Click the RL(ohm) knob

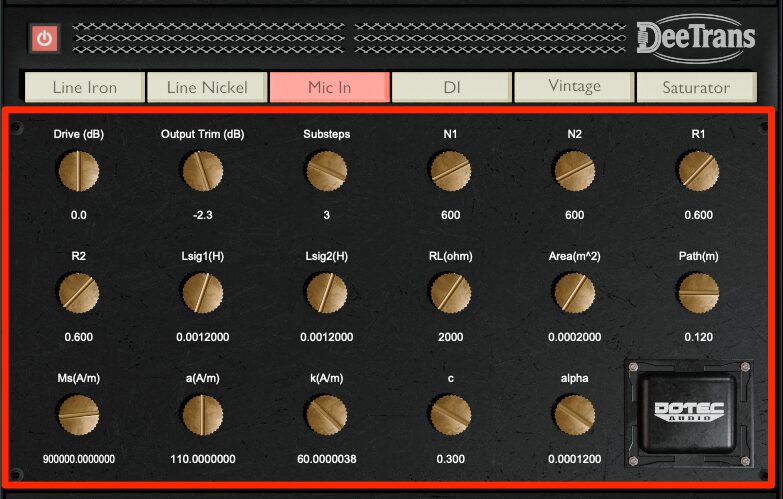pyautogui.click(x=450, y=292)
